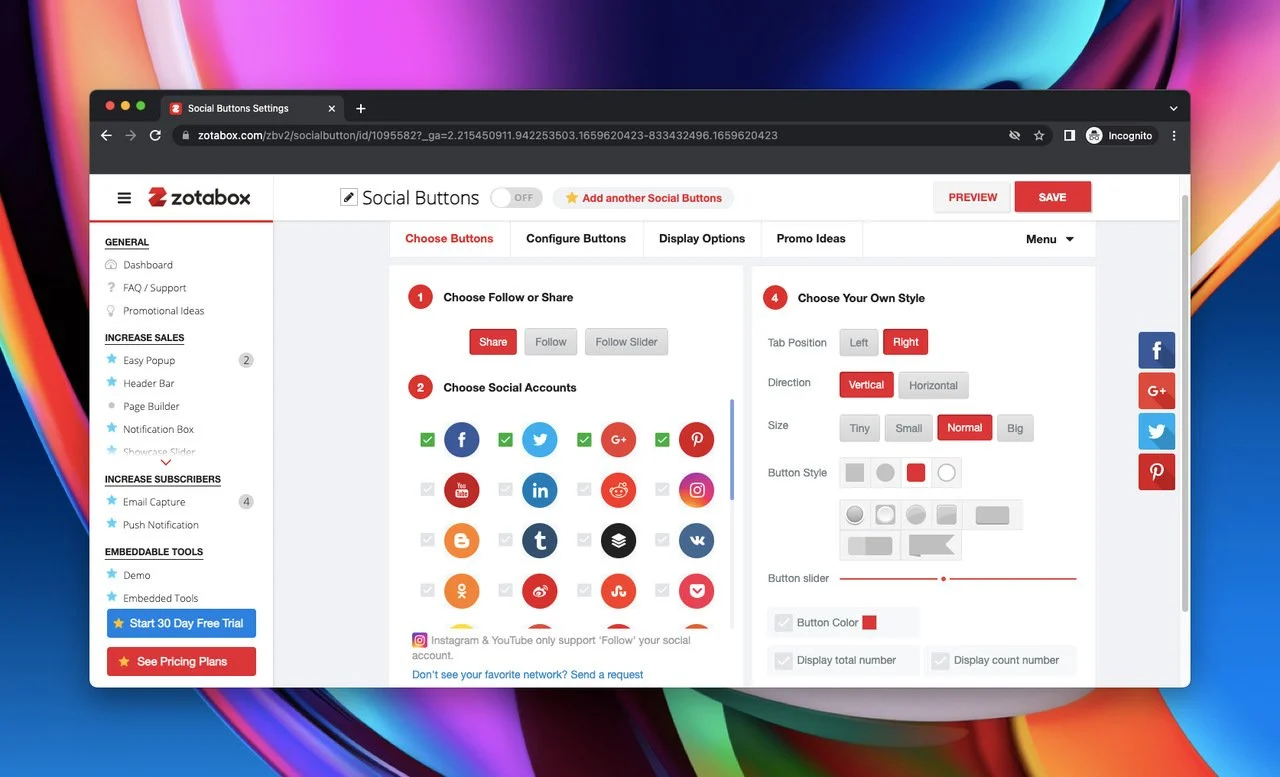Image resolution: width=1280 pixels, height=777 pixels.
Task: Enable the Button Color checkbox
Action: [783, 623]
